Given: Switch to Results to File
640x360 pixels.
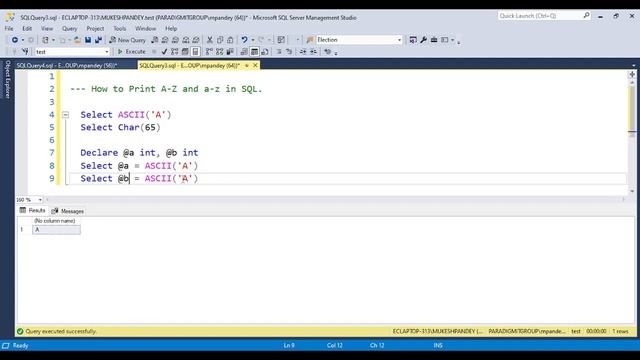Looking at the screenshot, I should [x=265, y=52].
